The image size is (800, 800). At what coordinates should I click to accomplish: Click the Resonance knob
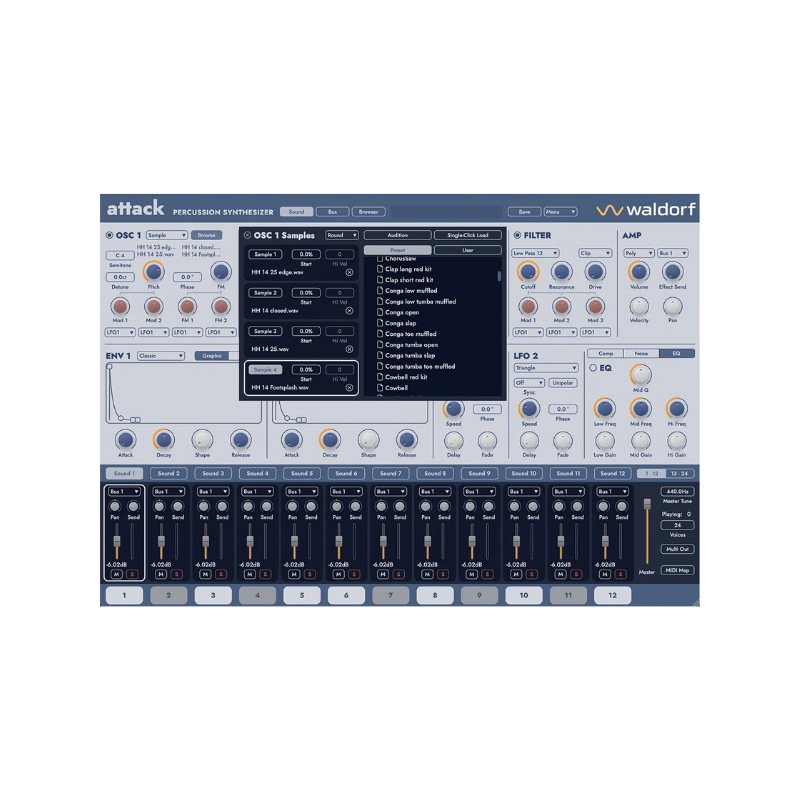click(560, 271)
